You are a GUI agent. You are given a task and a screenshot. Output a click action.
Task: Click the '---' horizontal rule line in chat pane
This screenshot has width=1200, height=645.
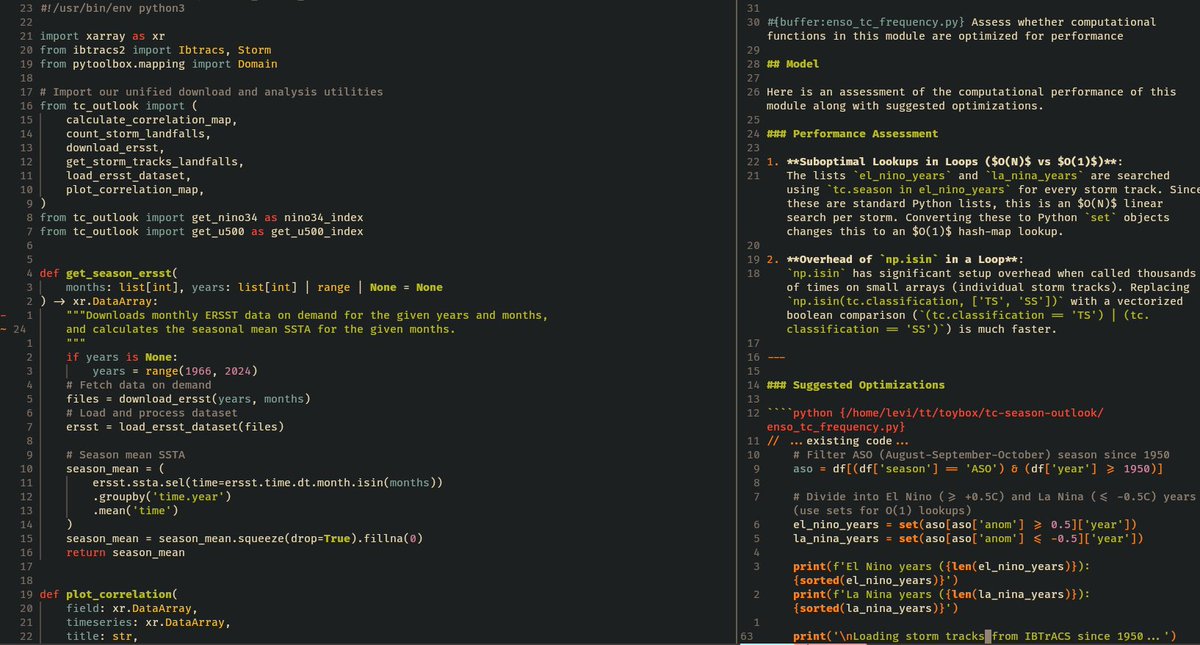[x=776, y=357]
